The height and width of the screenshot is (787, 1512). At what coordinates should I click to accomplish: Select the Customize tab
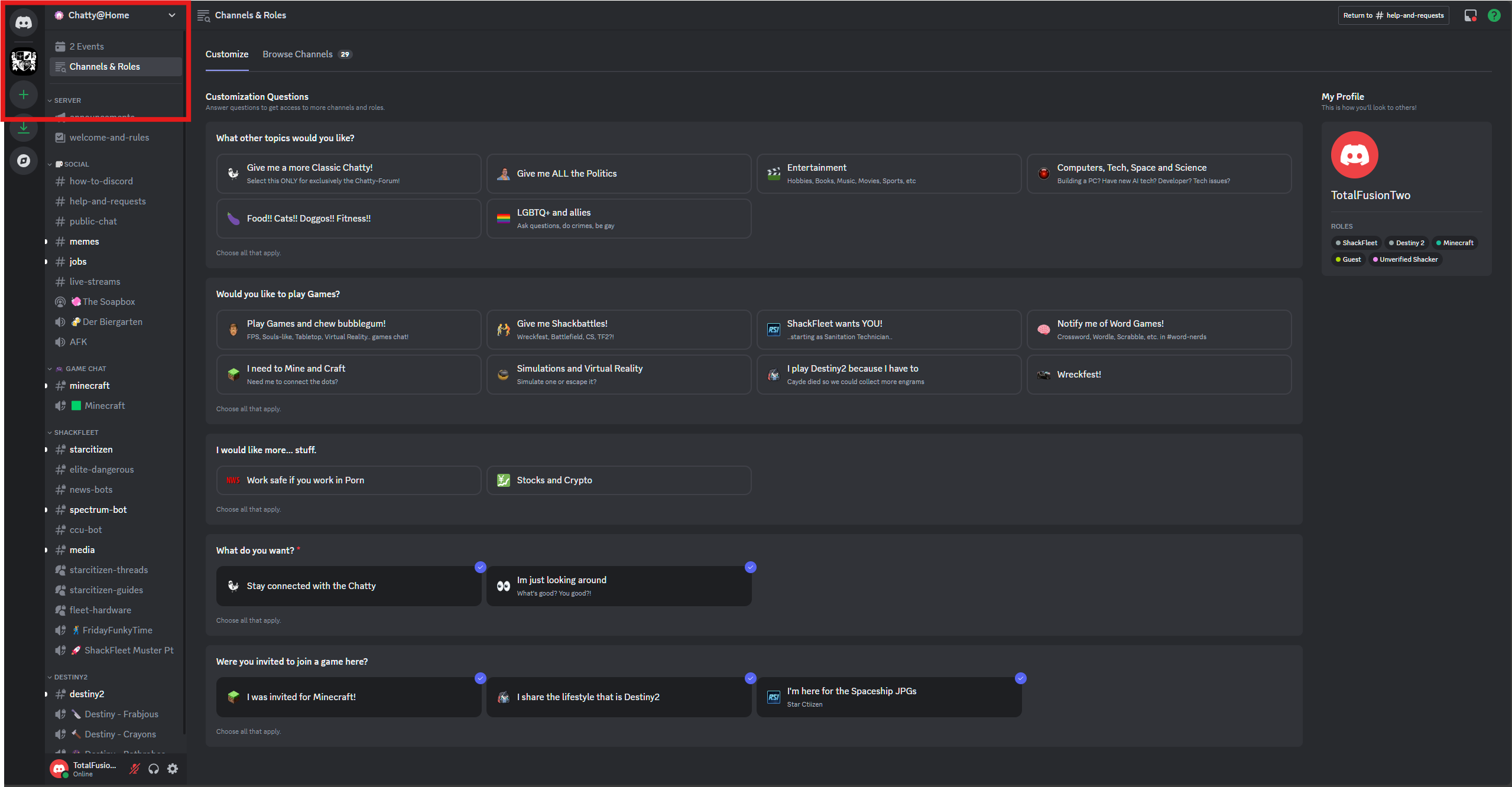coord(226,54)
